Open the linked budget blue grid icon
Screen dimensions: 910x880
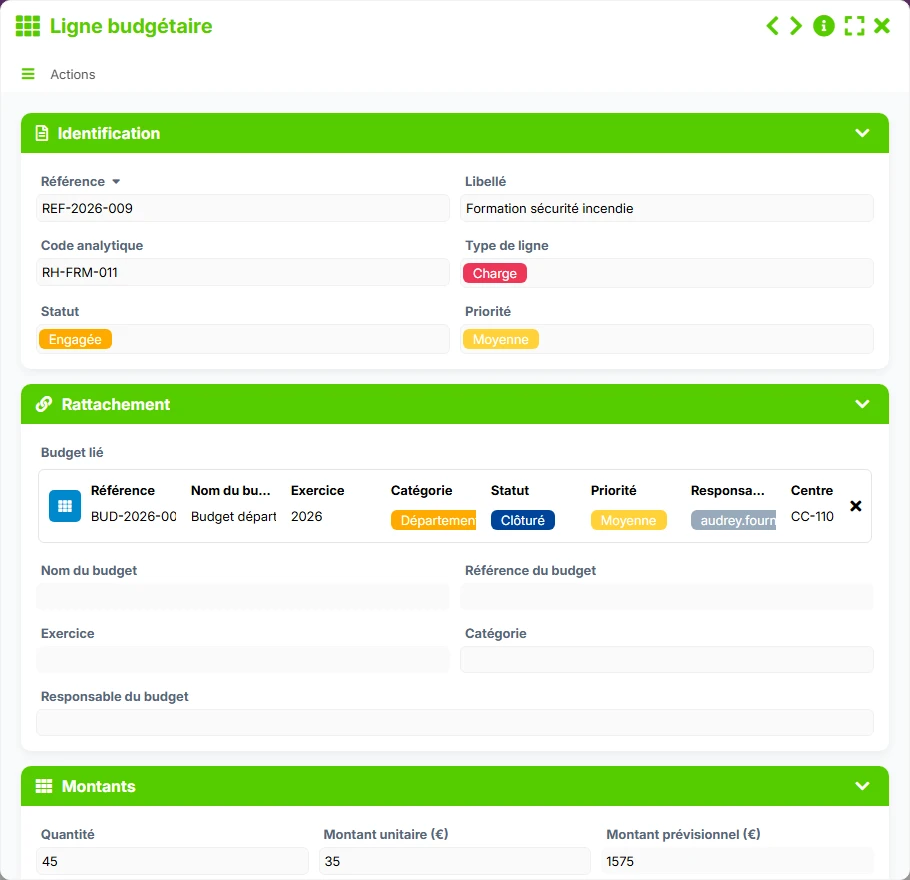tap(65, 506)
